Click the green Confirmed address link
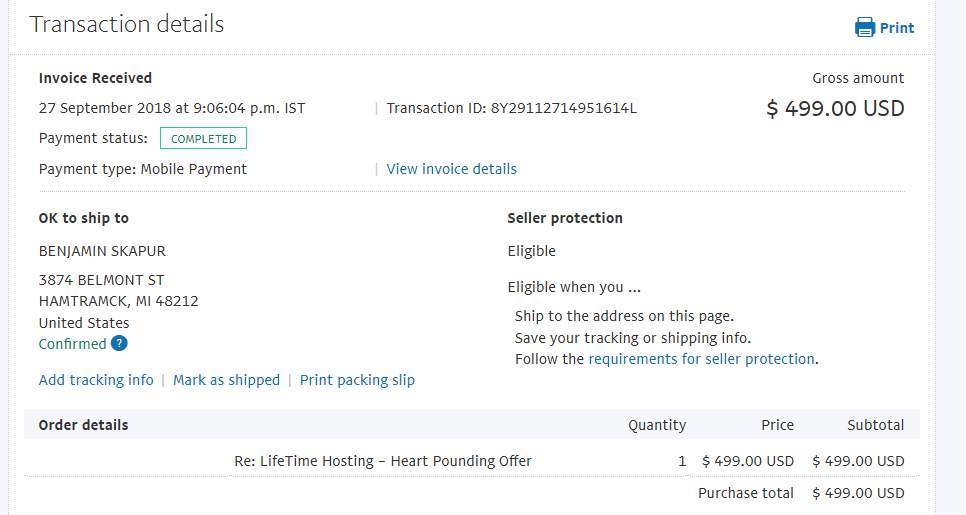The height and width of the screenshot is (515, 966). pos(72,344)
